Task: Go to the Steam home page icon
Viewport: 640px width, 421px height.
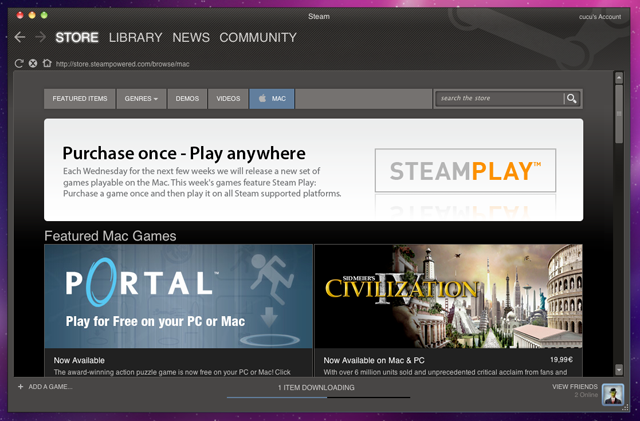Action: click(47, 63)
